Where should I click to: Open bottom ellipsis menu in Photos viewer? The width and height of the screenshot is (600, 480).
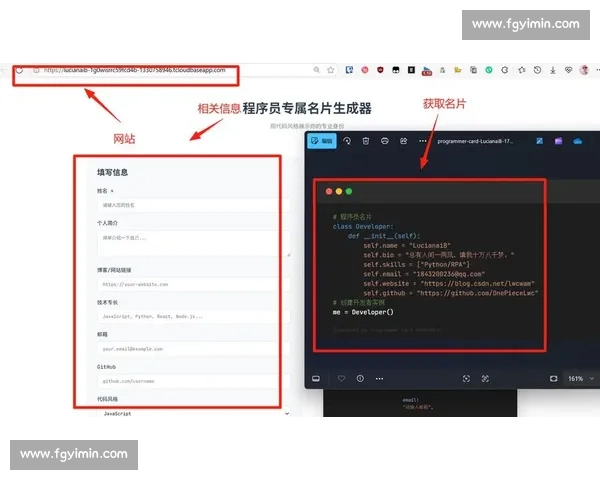click(379, 379)
